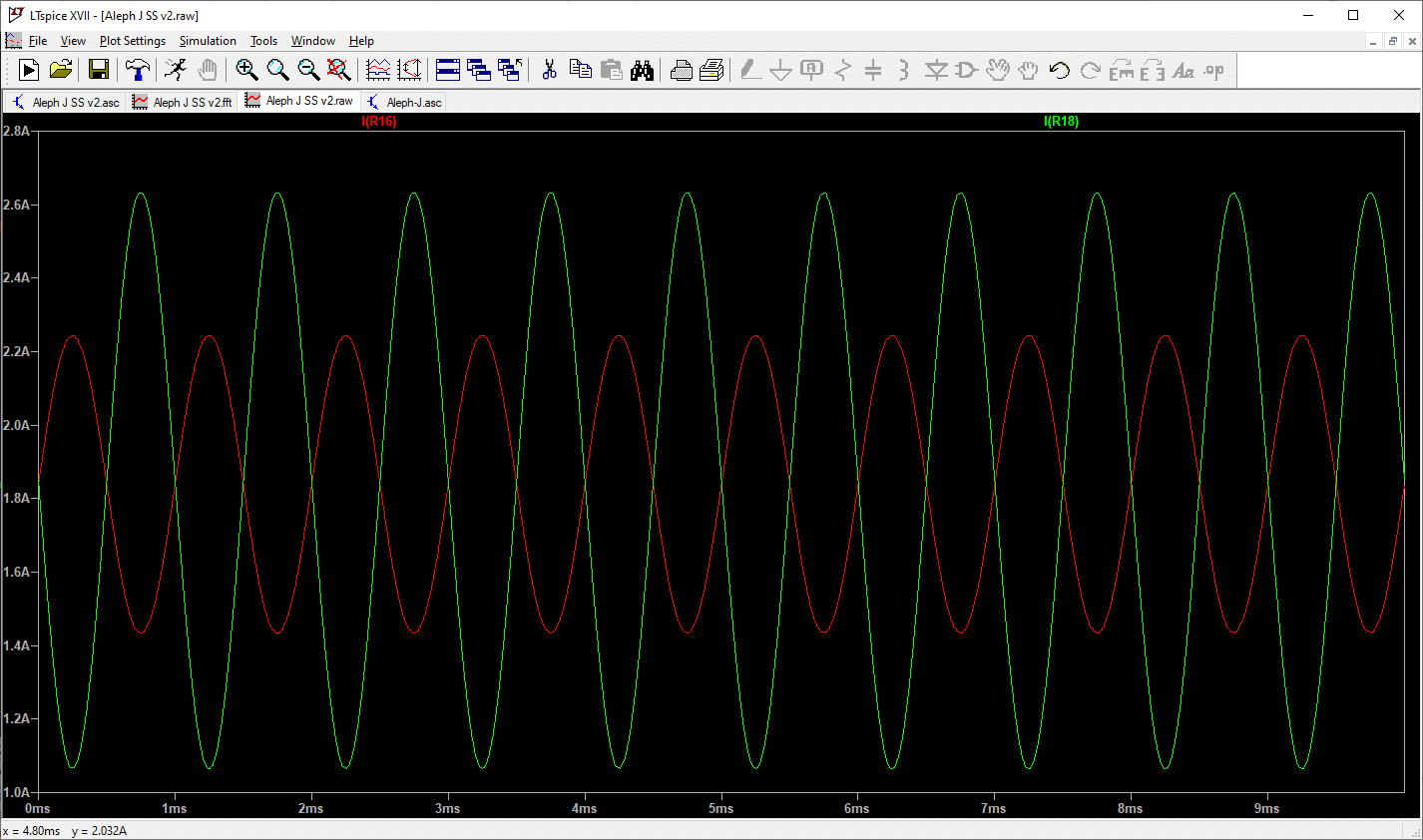This screenshot has width=1423, height=840.
Task: Open a file with the folder icon
Action: point(61,70)
